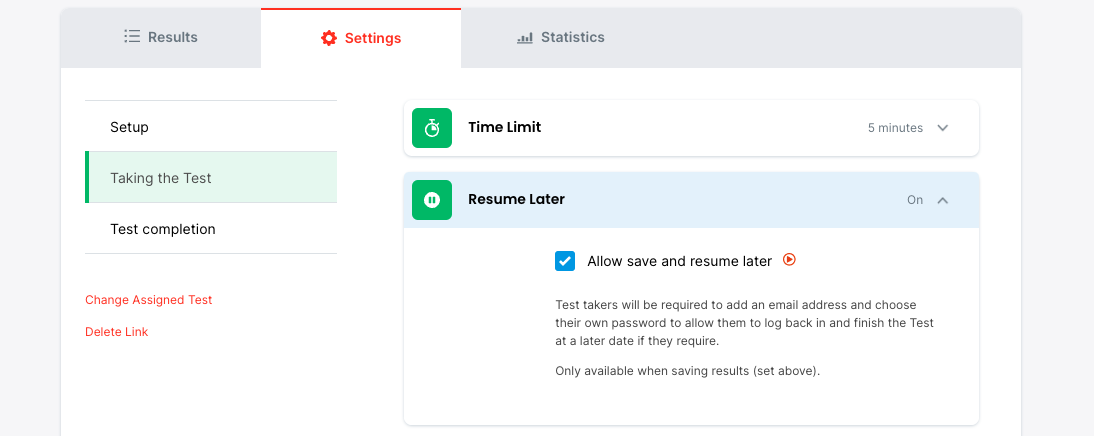Select Taking the Test sidebar item
Viewport: 1094px width, 436px height.
tap(161, 178)
